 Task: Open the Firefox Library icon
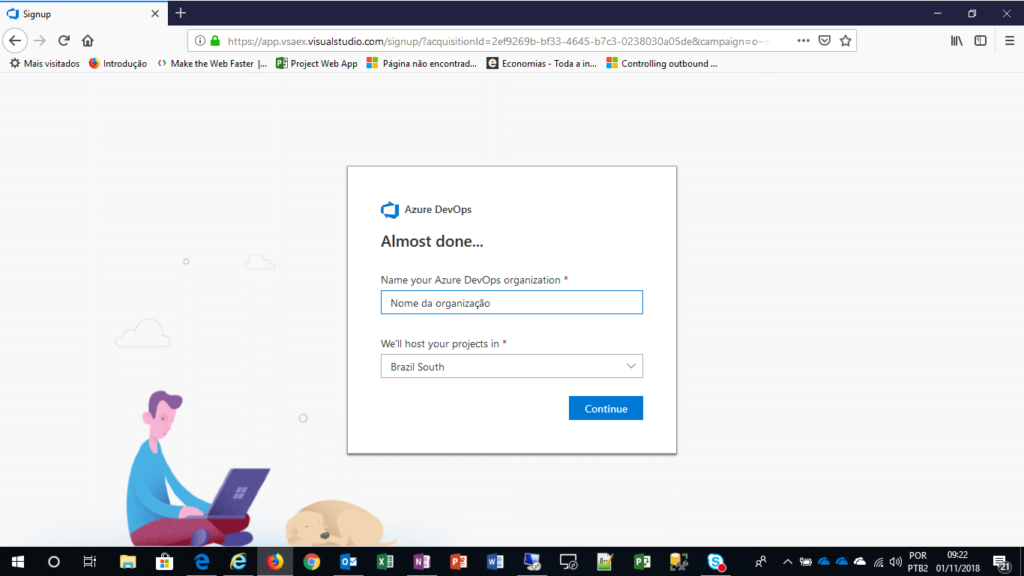coord(957,40)
